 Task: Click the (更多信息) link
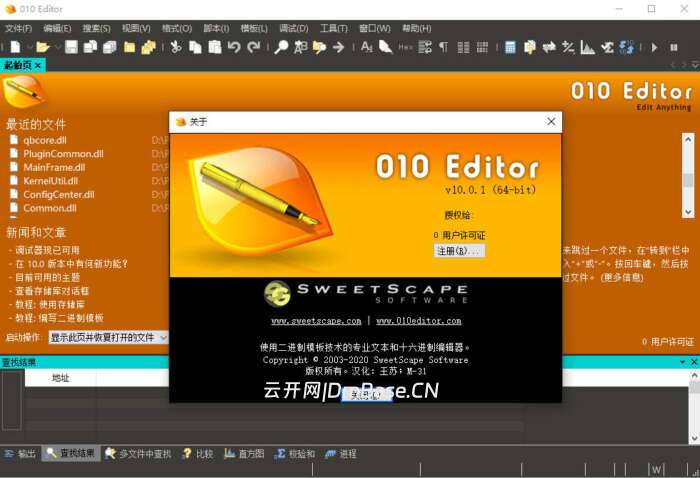622,278
